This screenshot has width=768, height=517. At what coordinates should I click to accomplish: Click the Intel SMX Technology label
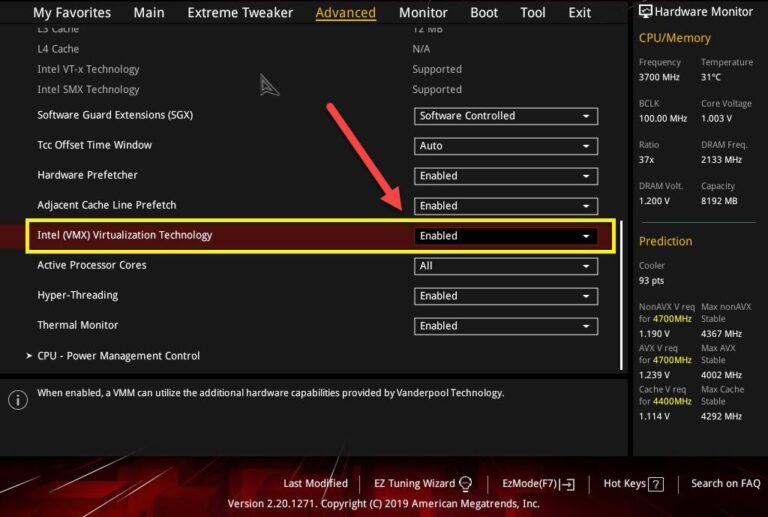click(x=88, y=90)
